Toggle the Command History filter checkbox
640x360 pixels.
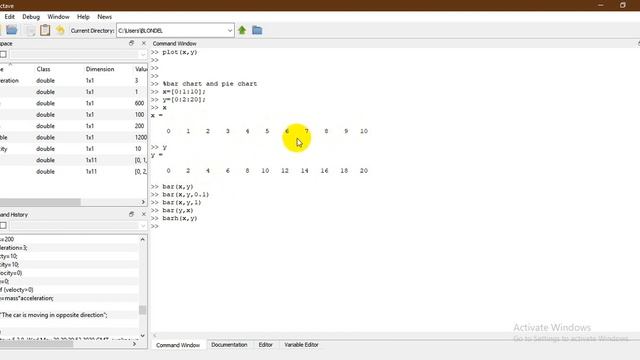[3, 225]
